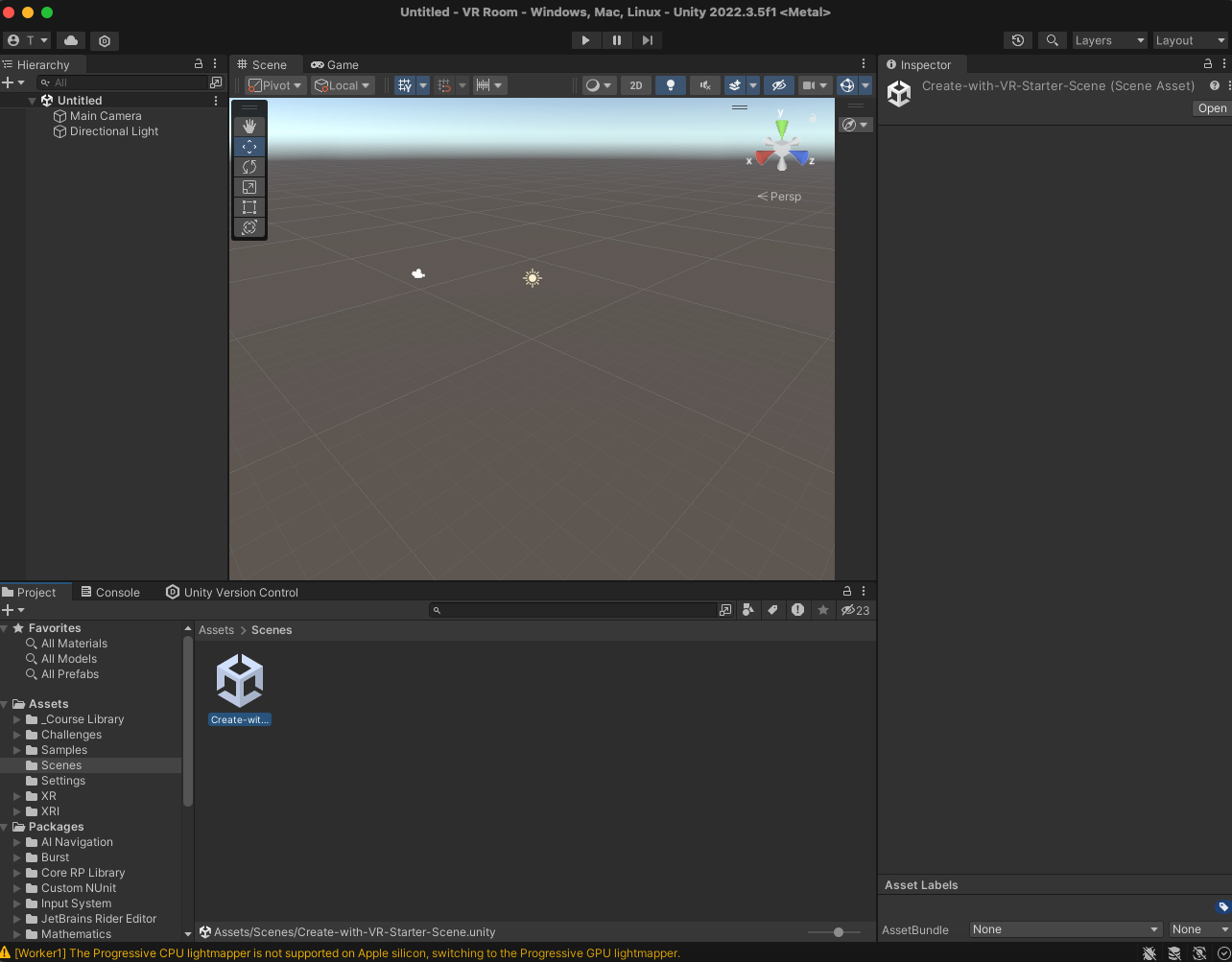Open Layers dropdown

1110,40
